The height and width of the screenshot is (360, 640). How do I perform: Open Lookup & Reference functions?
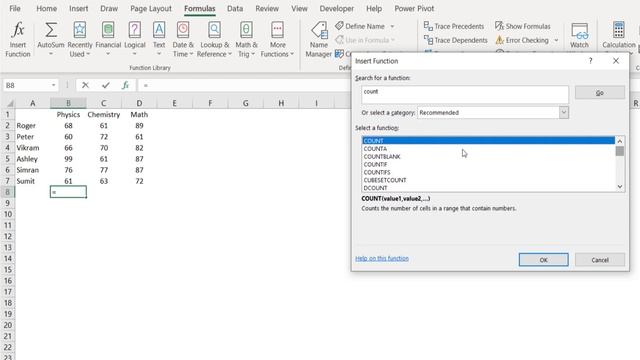click(214, 40)
